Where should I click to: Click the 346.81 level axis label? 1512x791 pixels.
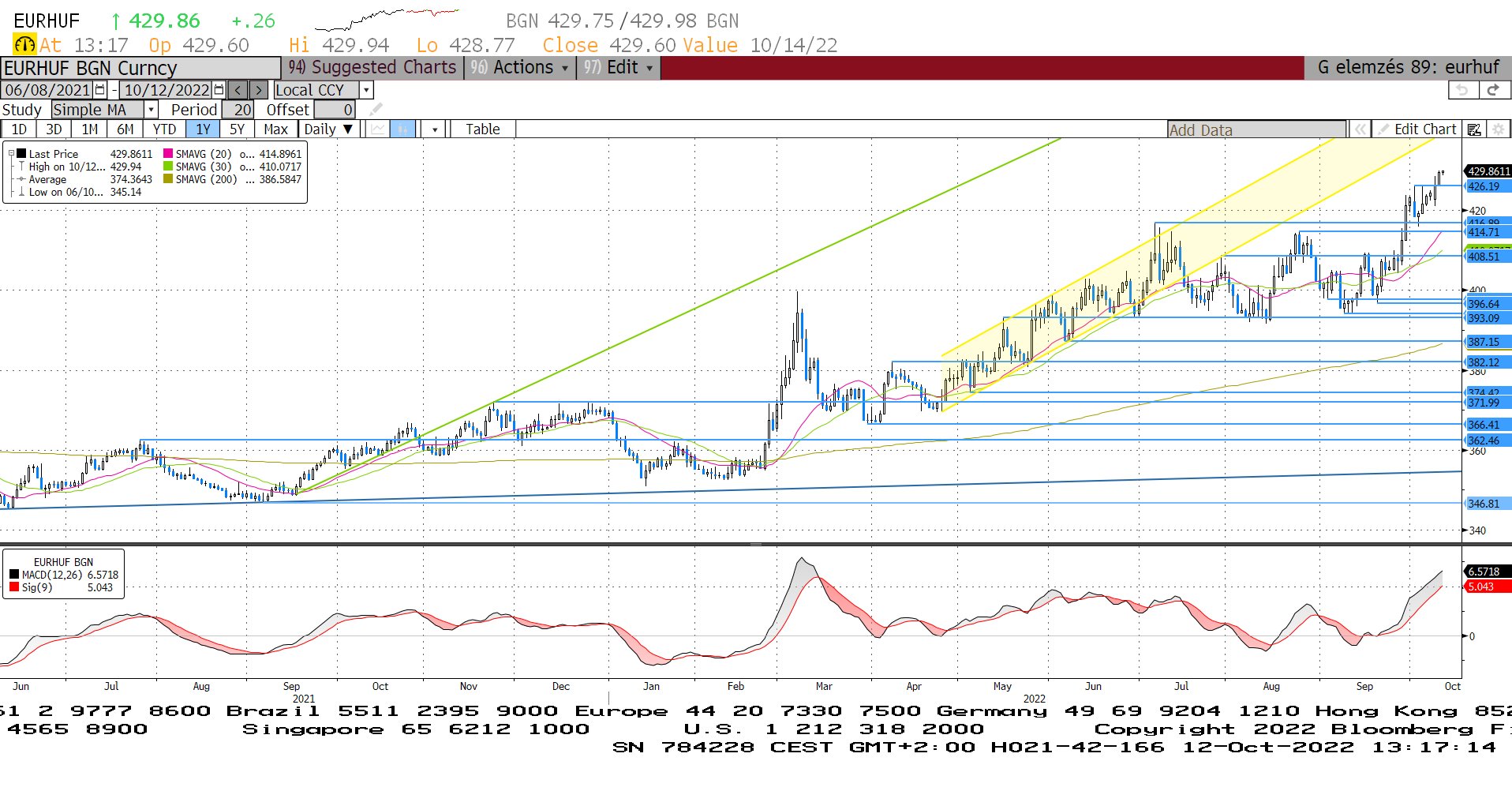coord(1488,504)
